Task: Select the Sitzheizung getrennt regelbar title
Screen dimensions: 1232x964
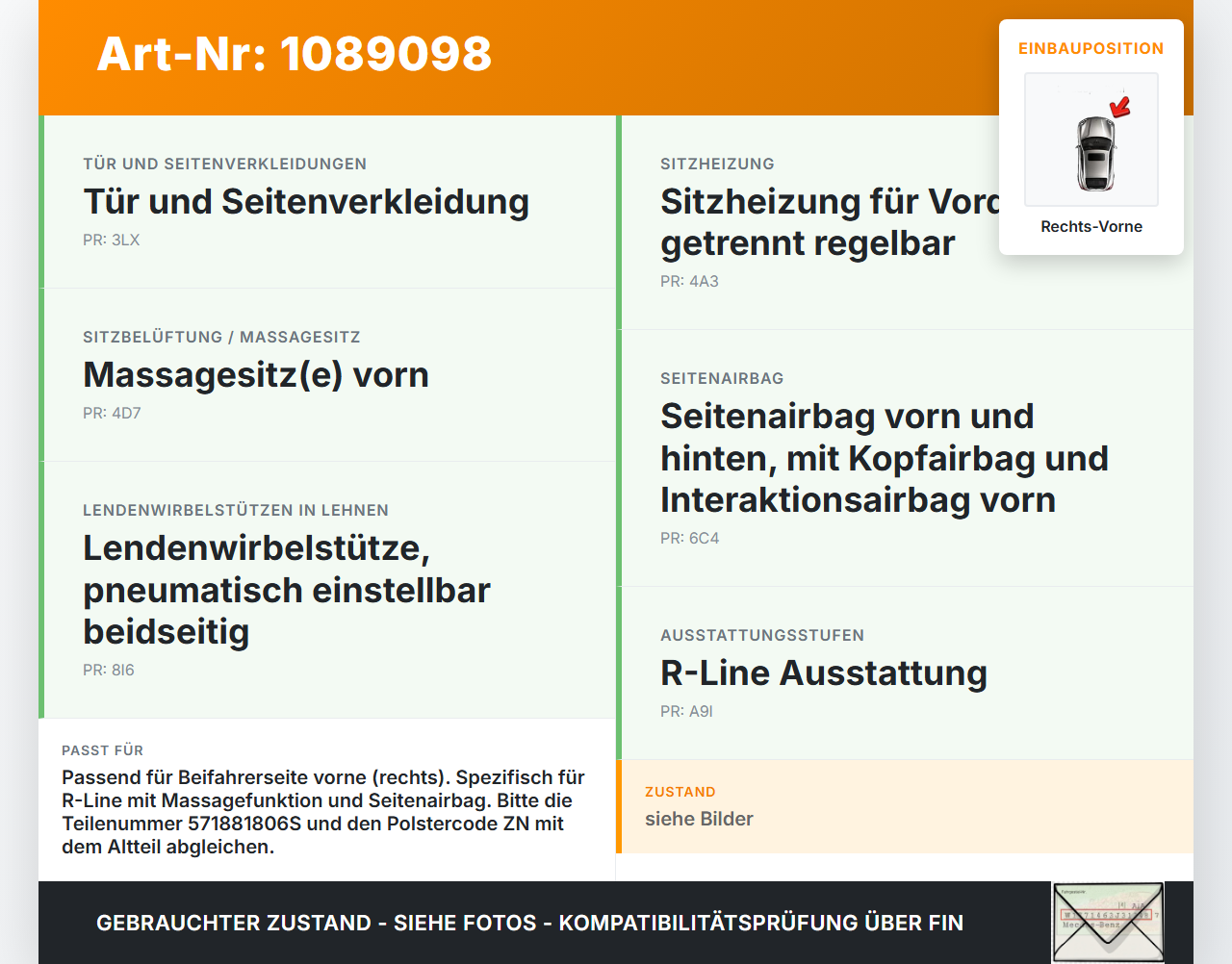Action: pyautogui.click(x=830, y=222)
